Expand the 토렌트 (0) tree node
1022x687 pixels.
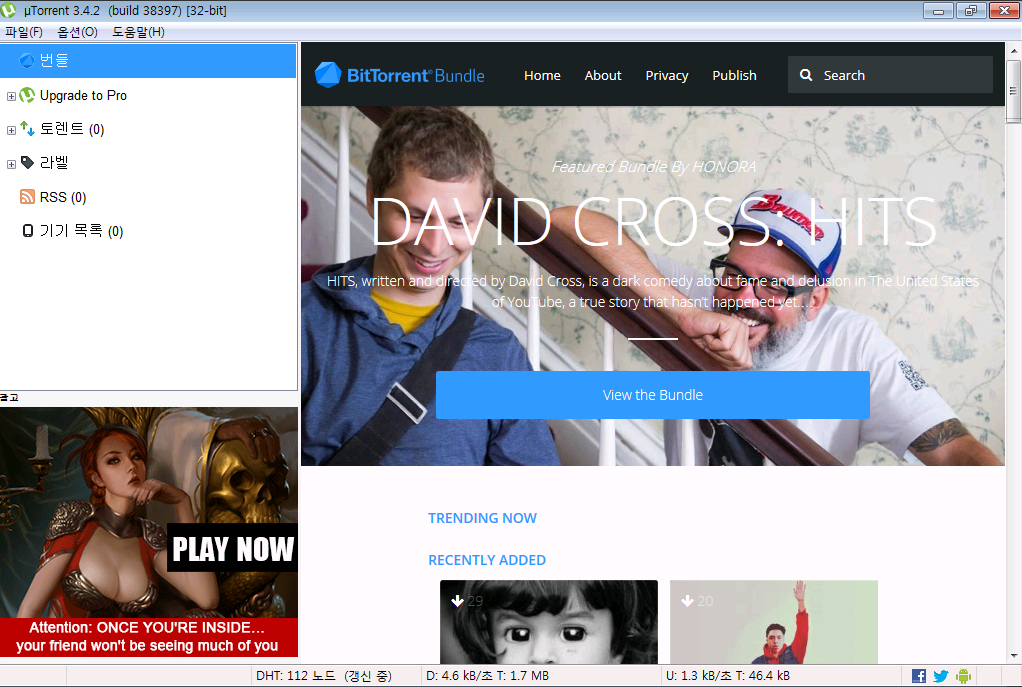(x=11, y=130)
